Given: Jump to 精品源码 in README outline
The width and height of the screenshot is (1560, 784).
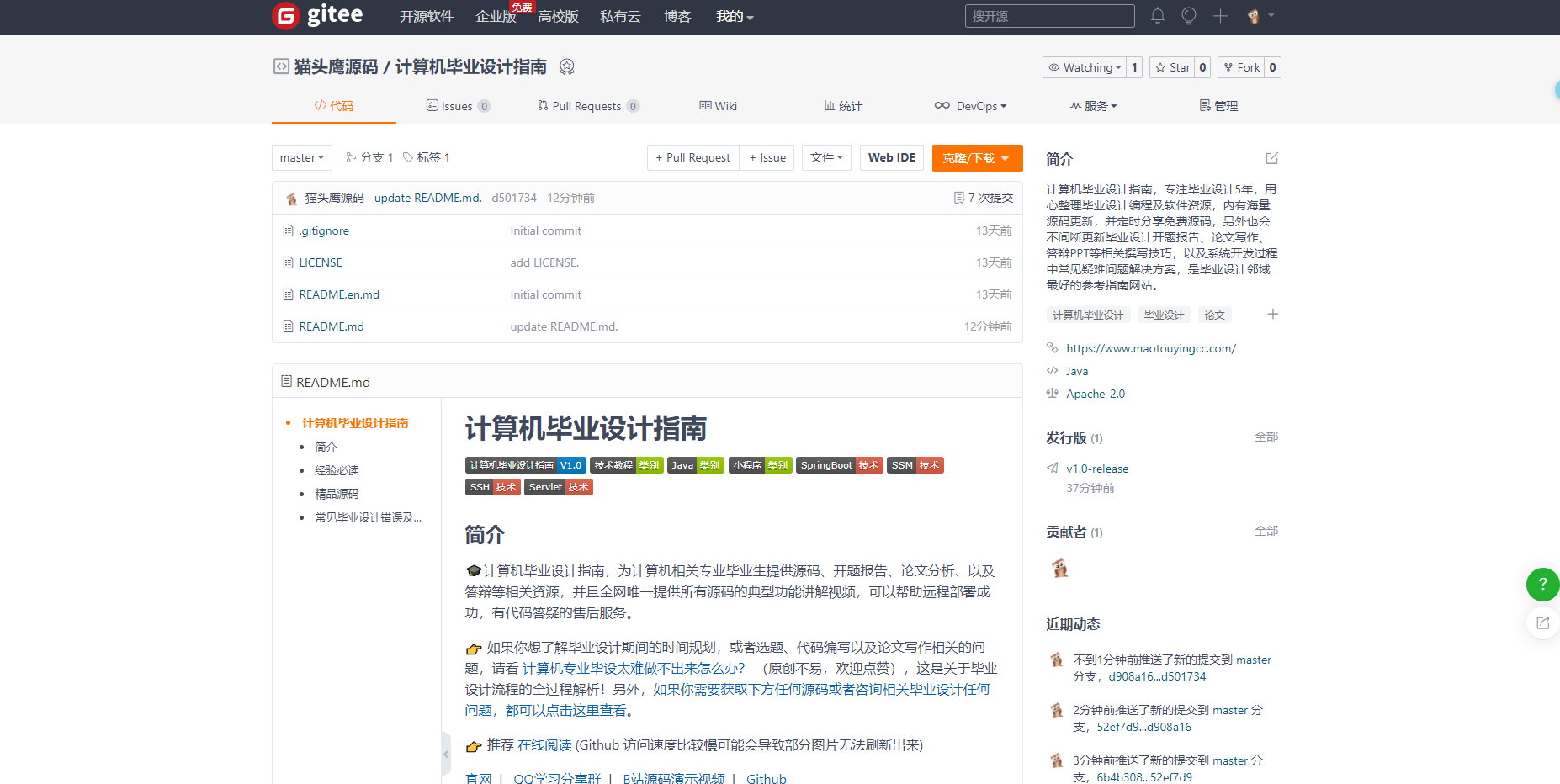Looking at the screenshot, I should point(337,494).
